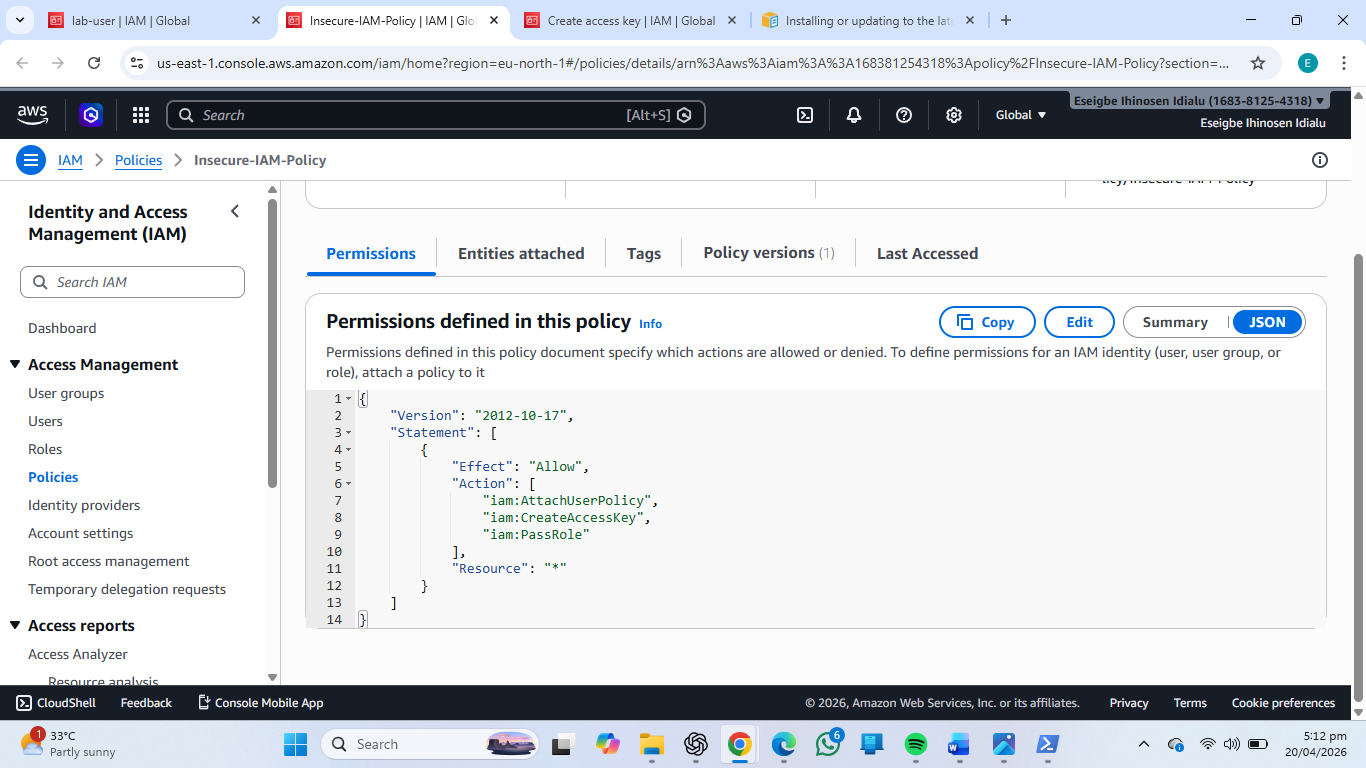Collapse the IAM sidebar with chevron

235,211
